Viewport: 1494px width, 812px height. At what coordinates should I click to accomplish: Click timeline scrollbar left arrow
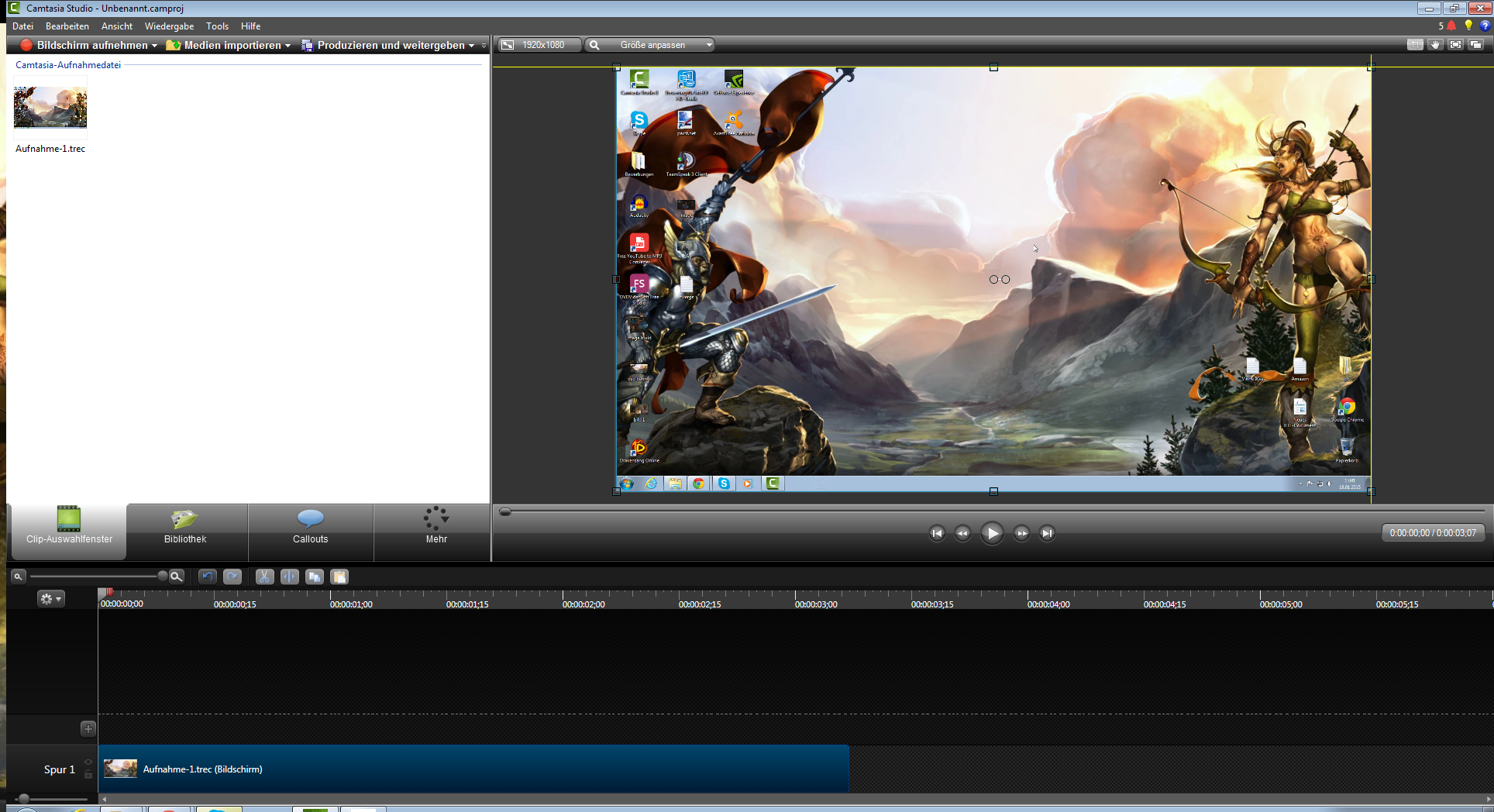104,799
